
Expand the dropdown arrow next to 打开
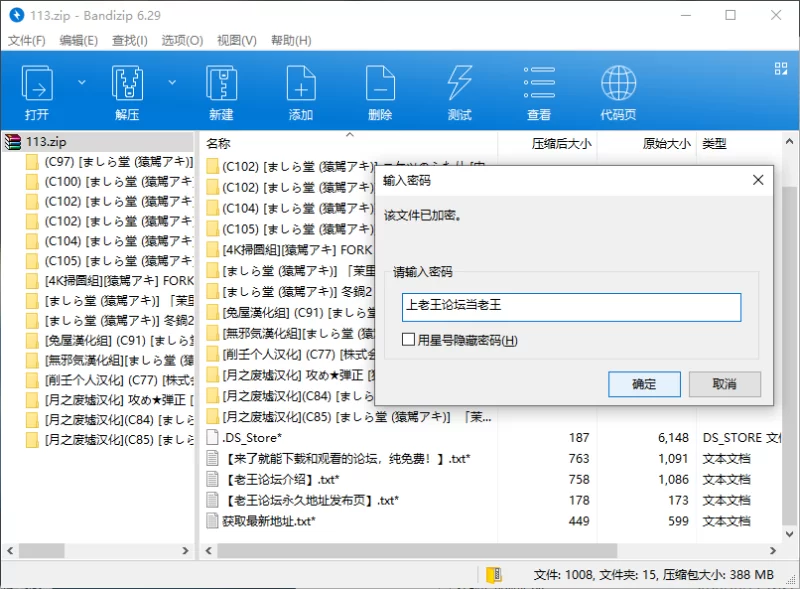[82, 82]
